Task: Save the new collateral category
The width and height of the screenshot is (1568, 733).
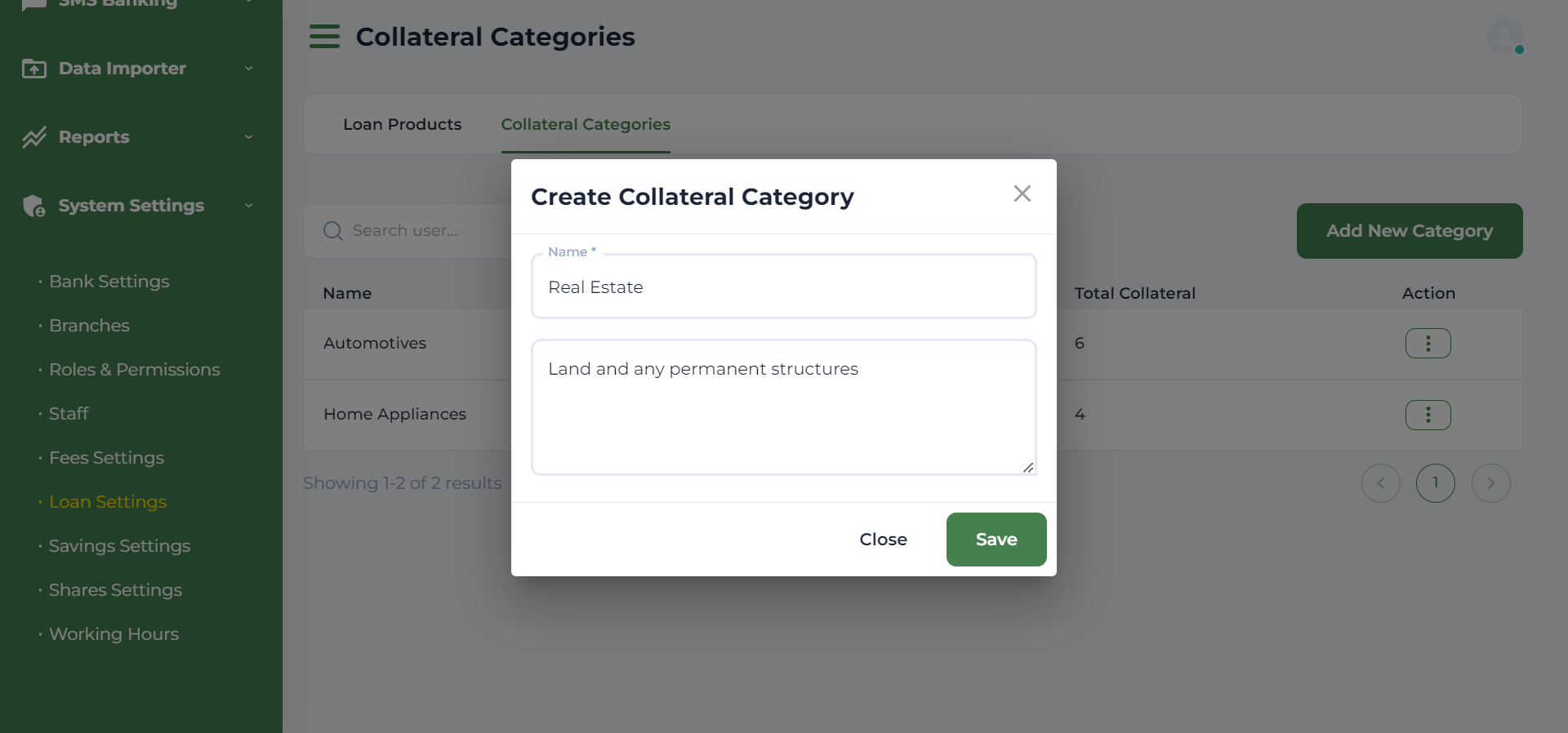Action: click(996, 540)
